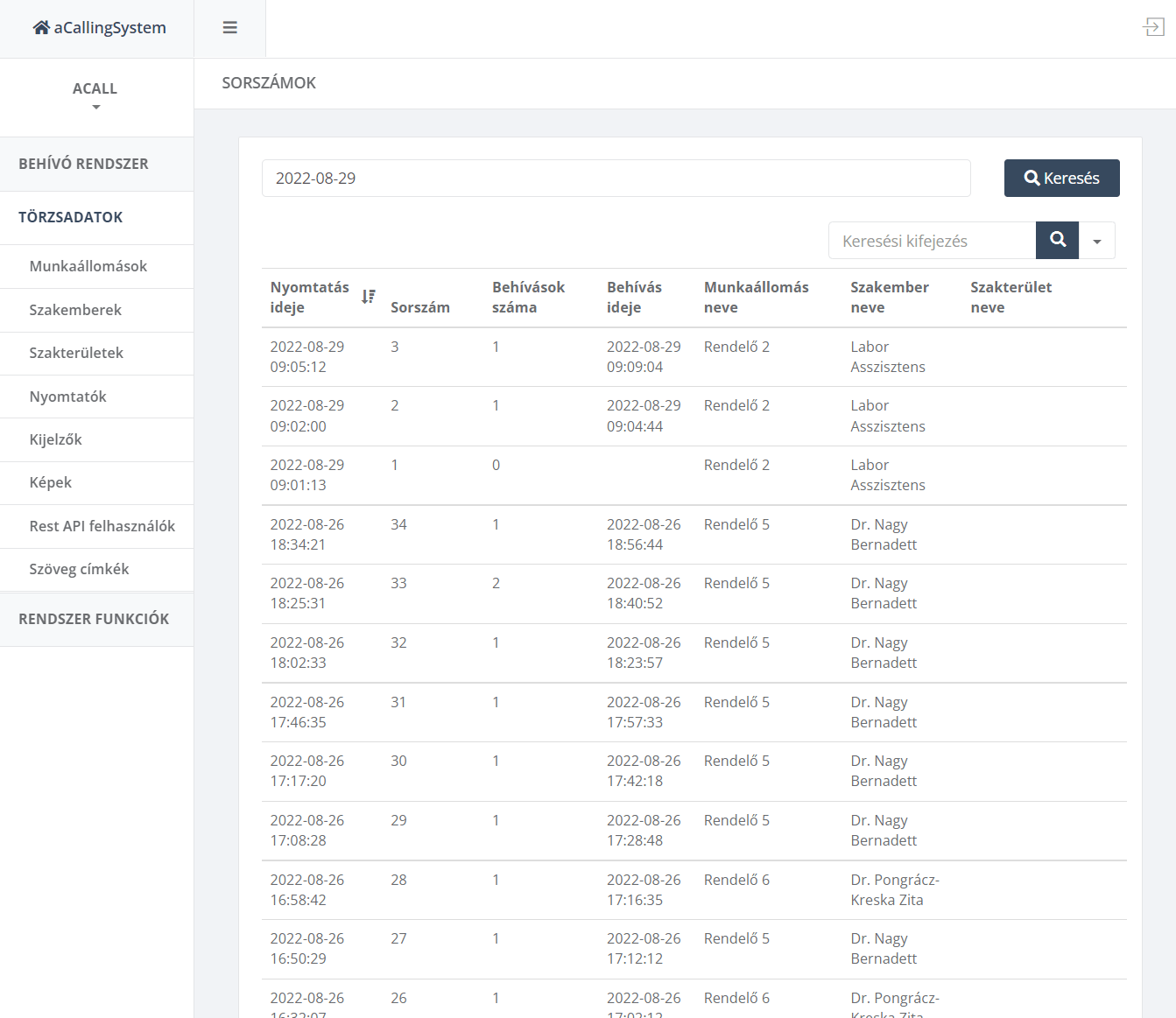This screenshot has width=1176, height=1018.
Task: Click Sorszám 30 cell
Action: coord(398,761)
